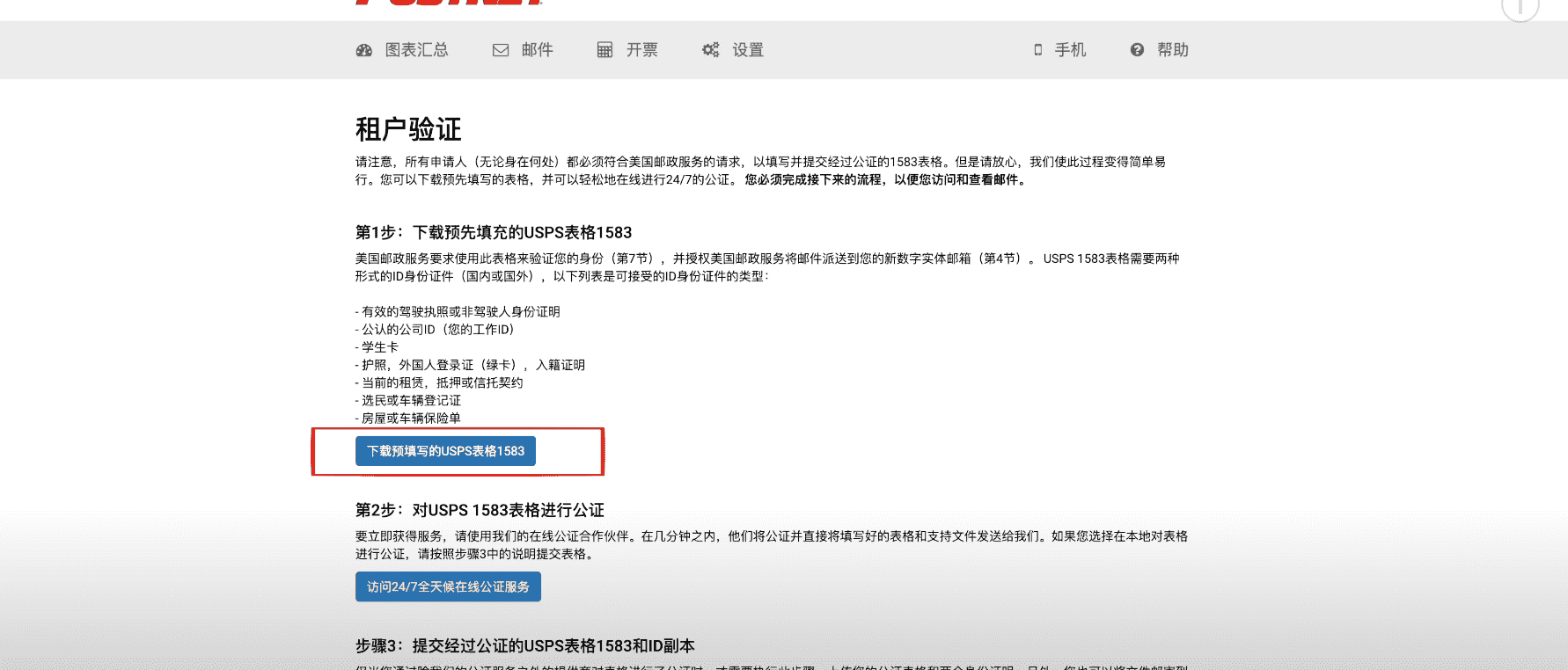Click 下载预填写的USPS表格1583 button
The height and width of the screenshot is (670, 1568).
[445, 451]
